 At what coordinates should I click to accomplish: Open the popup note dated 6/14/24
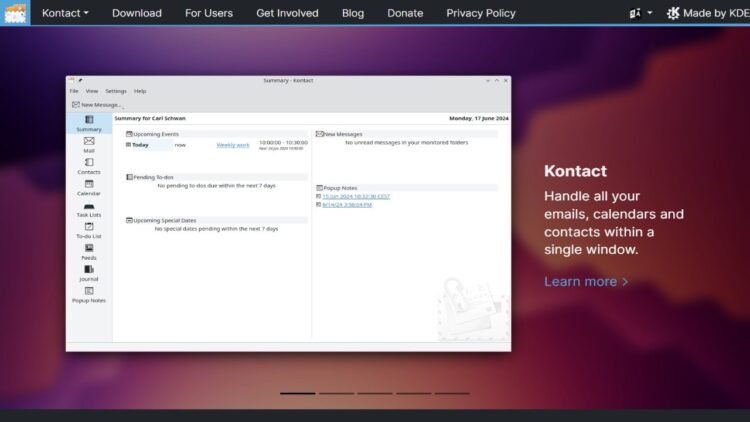[x=347, y=204]
